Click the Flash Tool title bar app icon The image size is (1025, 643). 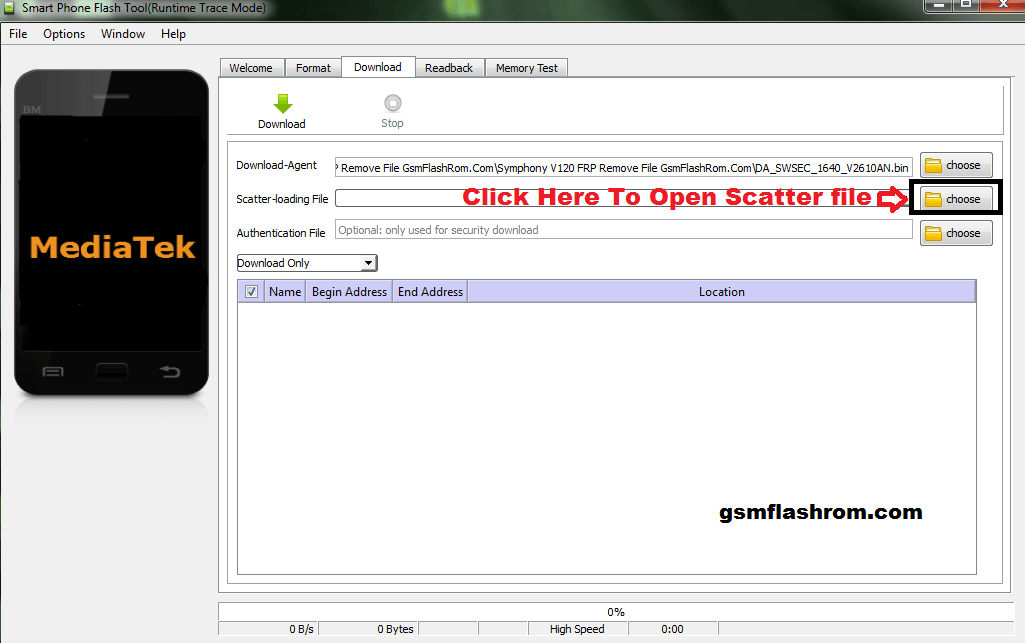pyautogui.click(x=9, y=8)
